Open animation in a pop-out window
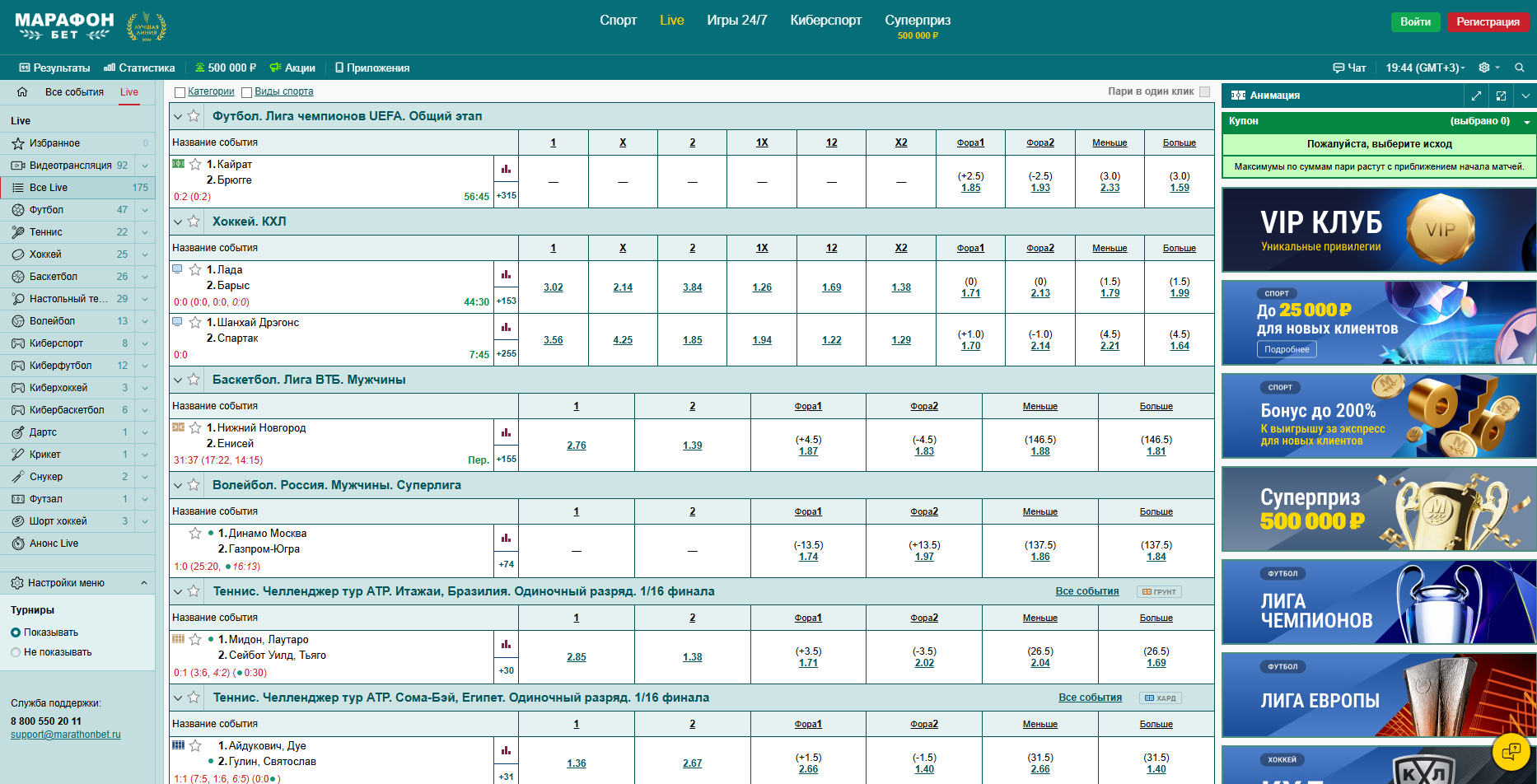This screenshot has height=784, width=1537. point(1501,96)
